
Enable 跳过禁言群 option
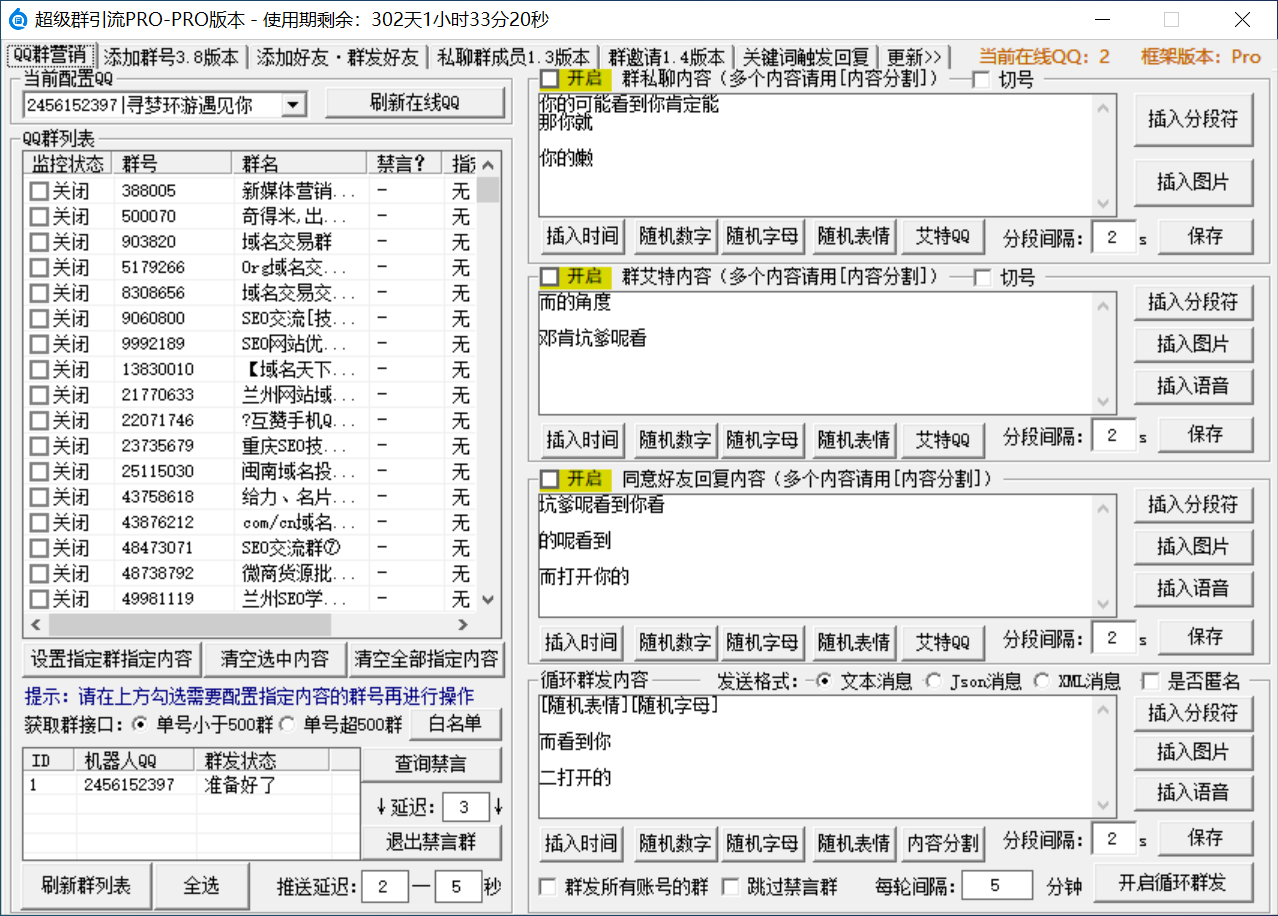(730, 886)
